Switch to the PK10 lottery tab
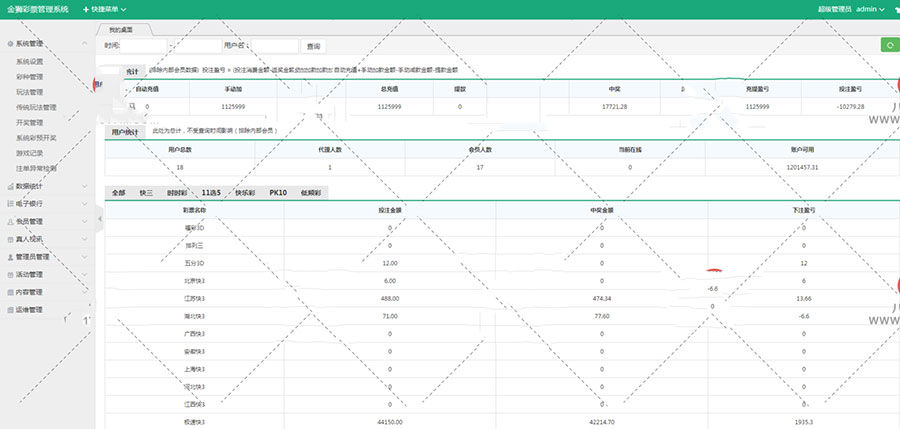This screenshot has height=429, width=900. pos(278,192)
